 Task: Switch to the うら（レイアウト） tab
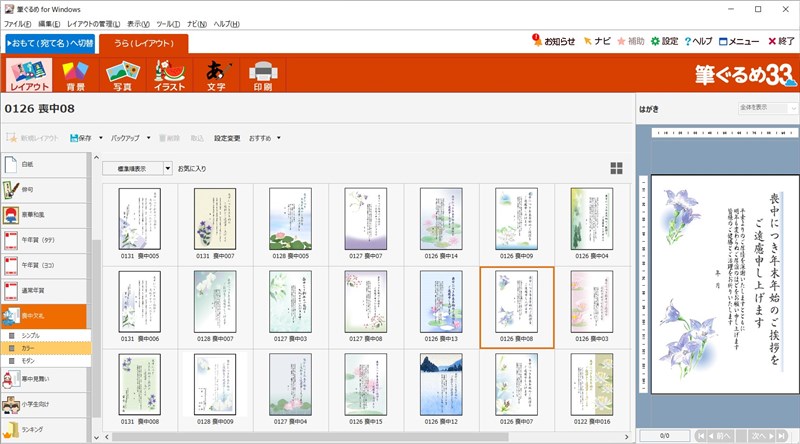pyautogui.click(x=144, y=44)
